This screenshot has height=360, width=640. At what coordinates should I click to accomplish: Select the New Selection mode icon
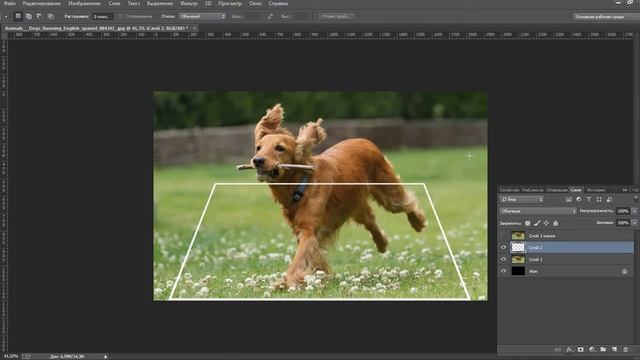[x=18, y=16]
